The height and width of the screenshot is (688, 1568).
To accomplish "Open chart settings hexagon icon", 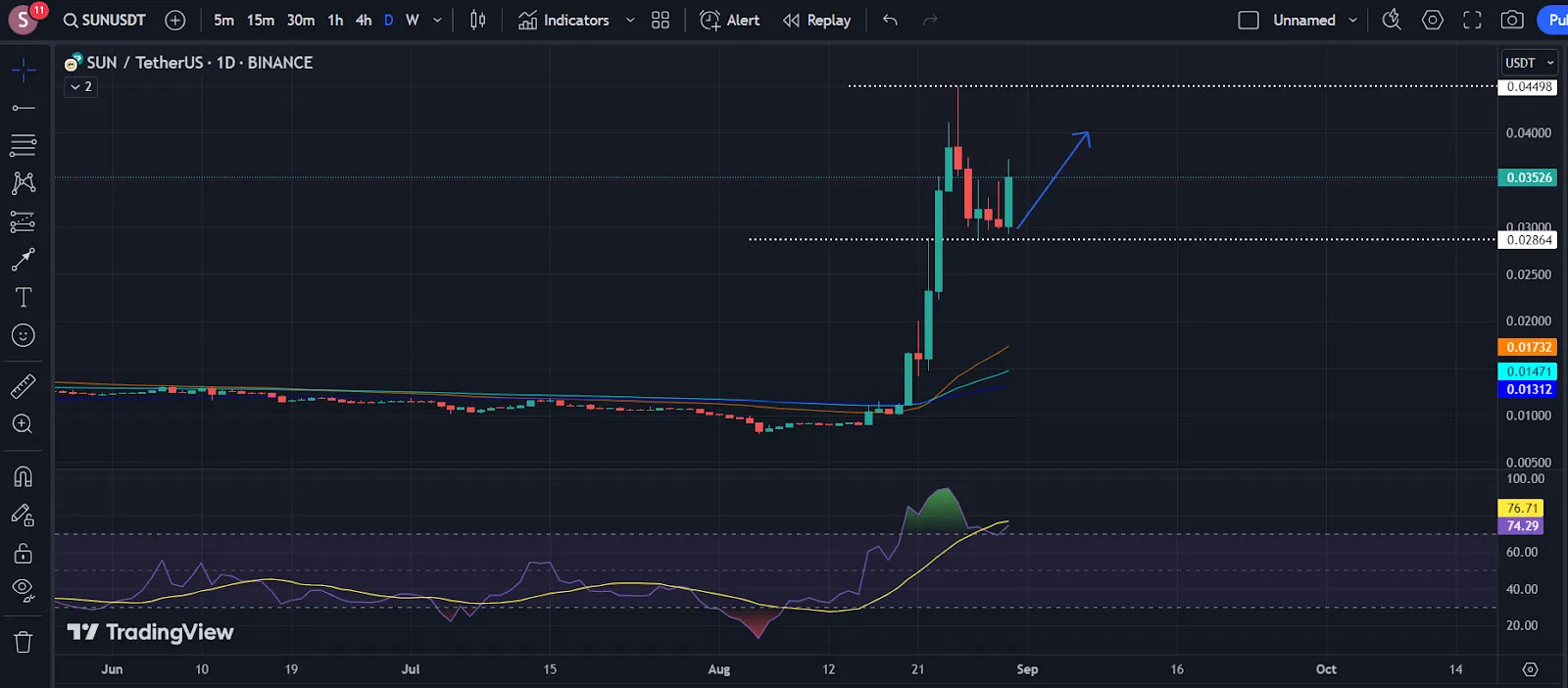I will coord(1433,20).
